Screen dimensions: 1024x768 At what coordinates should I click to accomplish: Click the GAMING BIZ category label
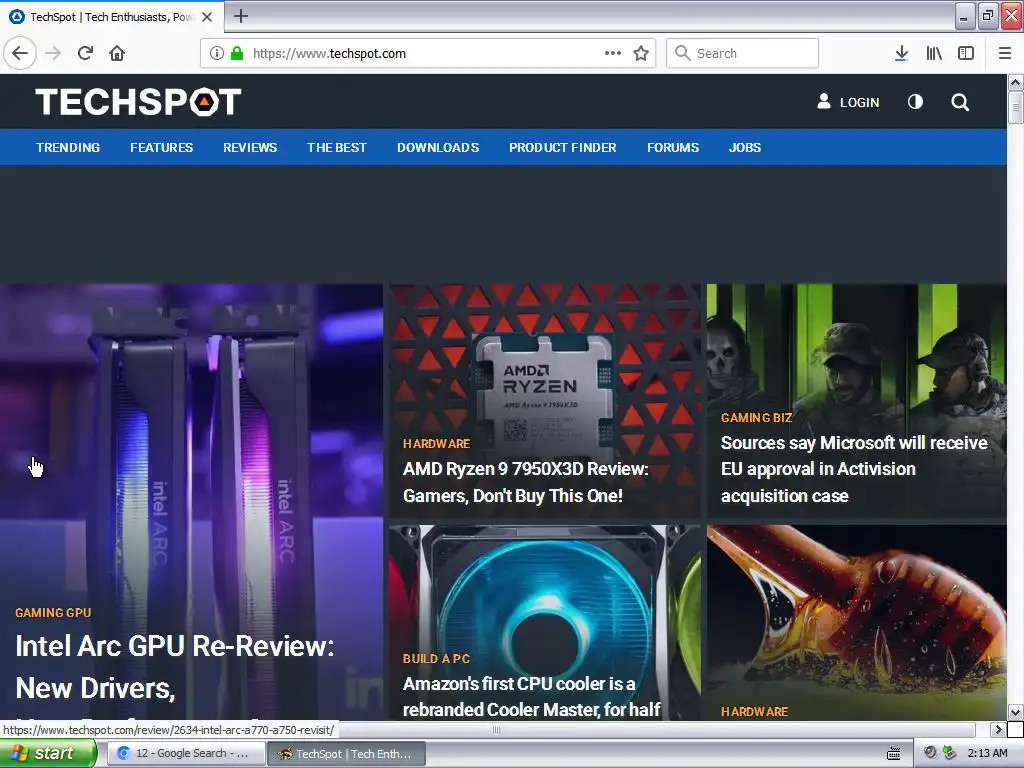756,417
